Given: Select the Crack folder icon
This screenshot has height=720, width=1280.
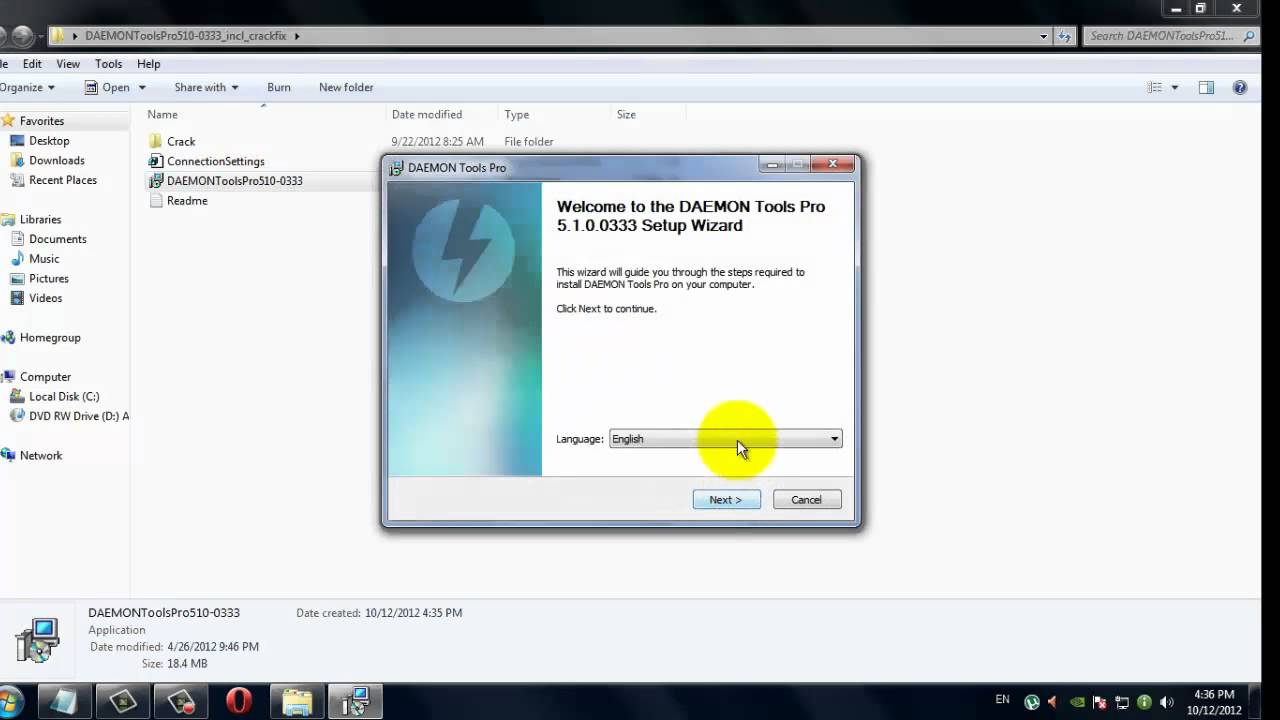Looking at the screenshot, I should pyautogui.click(x=155, y=141).
